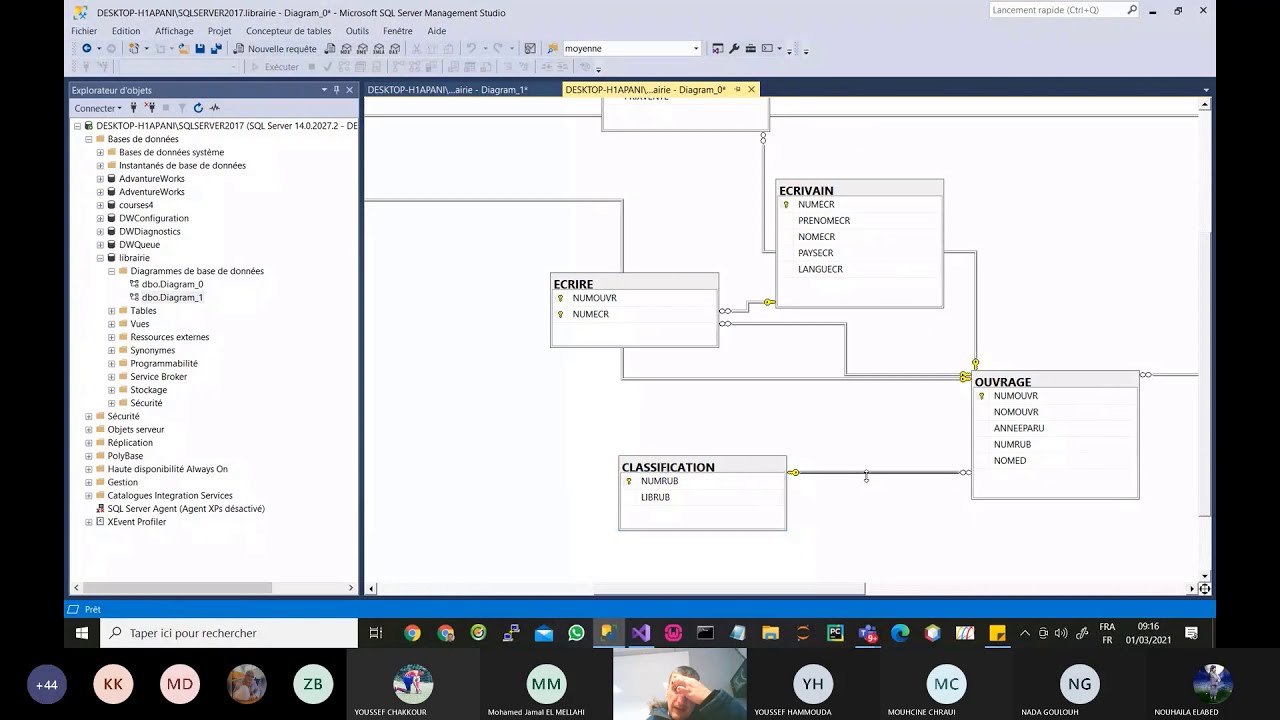Pin the Explorateur d'objets panel
Viewport: 1280px width, 720px height.
click(x=336, y=90)
